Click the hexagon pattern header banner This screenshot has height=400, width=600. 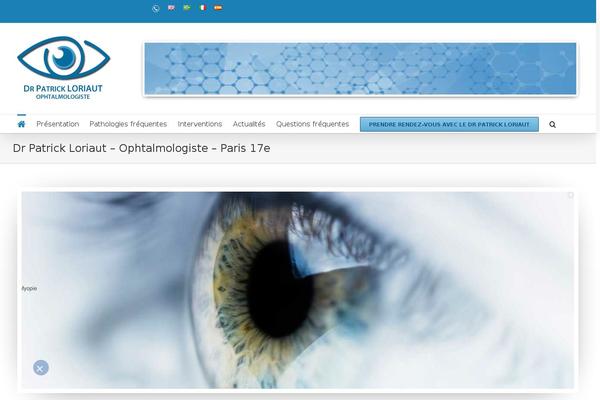[x=360, y=69]
